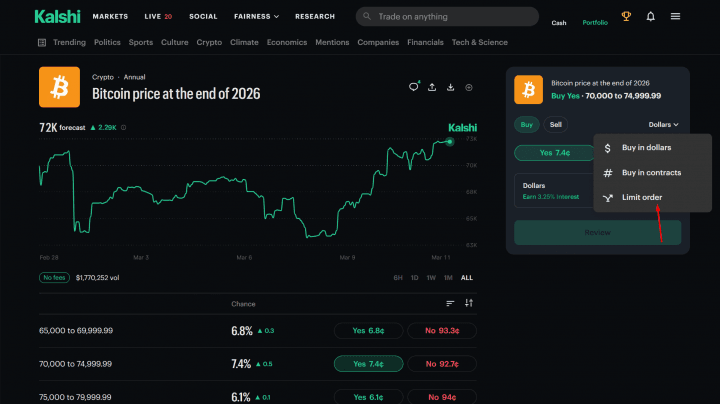Image resolution: width=720 pixels, height=404 pixels.
Task: Open the trophy leaderboard icon
Action: [626, 17]
